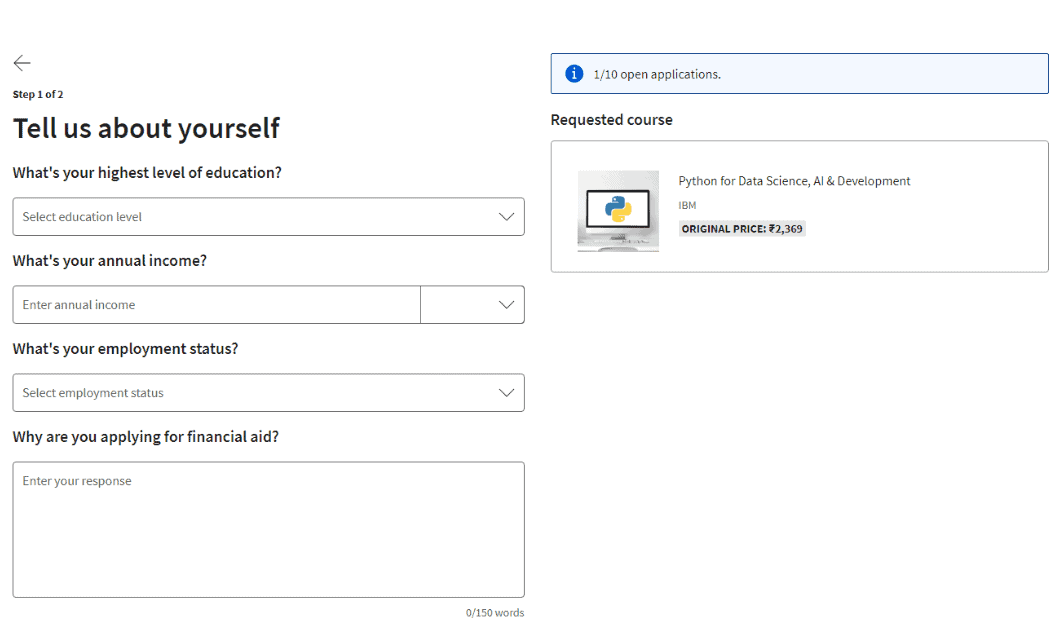The image size is (1056, 636).
Task: Click the annual income input field
Action: click(x=216, y=304)
